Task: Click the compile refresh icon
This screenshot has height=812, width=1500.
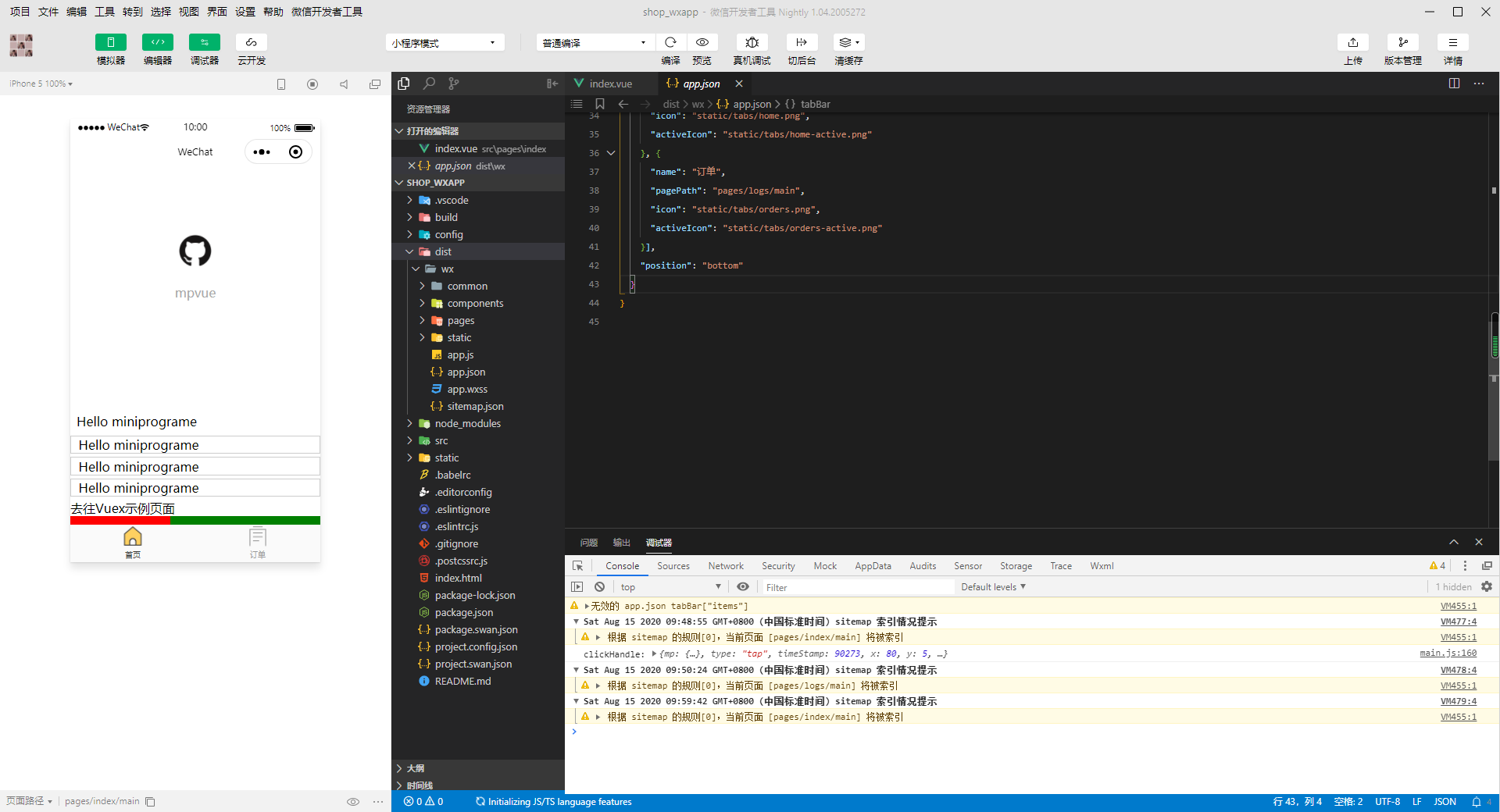Action: tap(670, 42)
